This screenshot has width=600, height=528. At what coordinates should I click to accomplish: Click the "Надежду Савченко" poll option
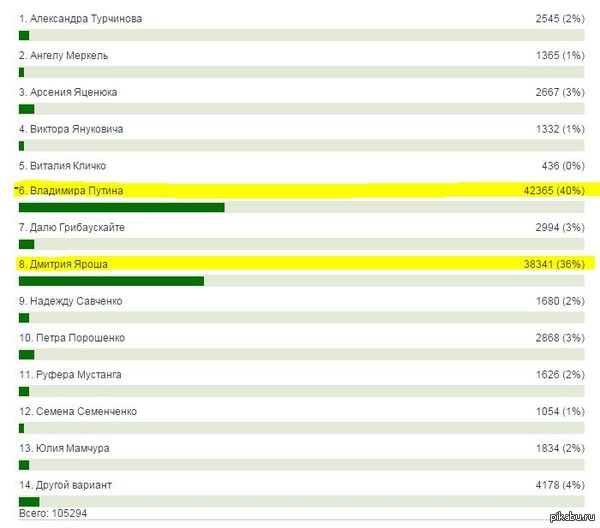coord(70,301)
